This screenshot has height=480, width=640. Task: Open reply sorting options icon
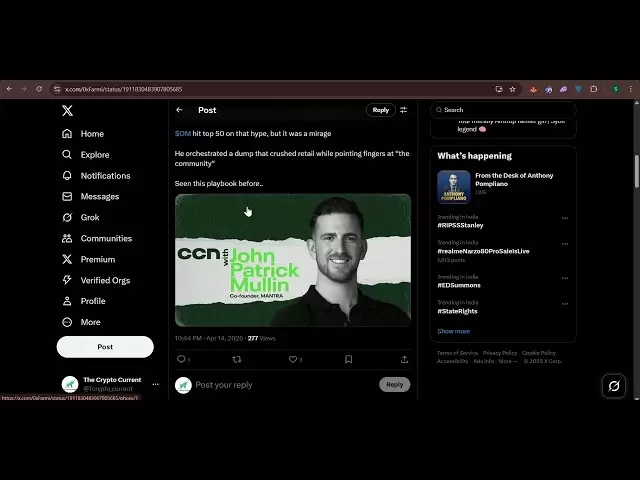click(x=404, y=110)
